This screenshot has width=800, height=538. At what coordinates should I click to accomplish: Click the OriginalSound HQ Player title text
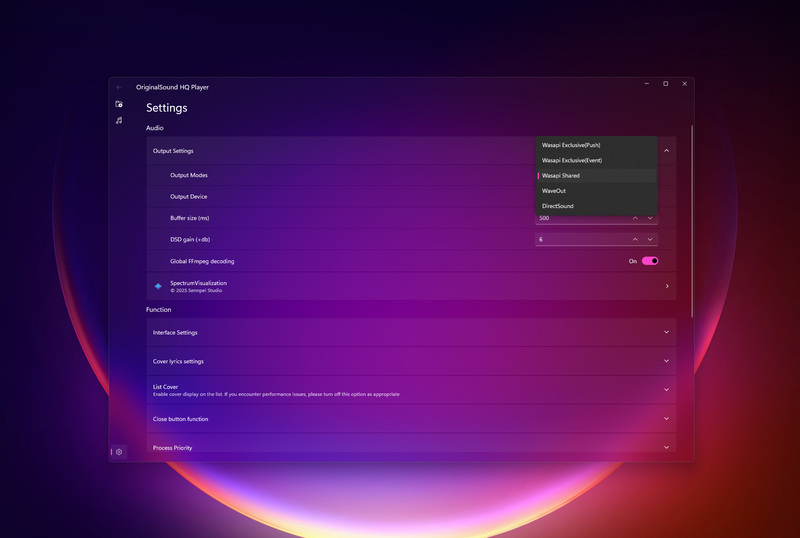pyautogui.click(x=172, y=87)
